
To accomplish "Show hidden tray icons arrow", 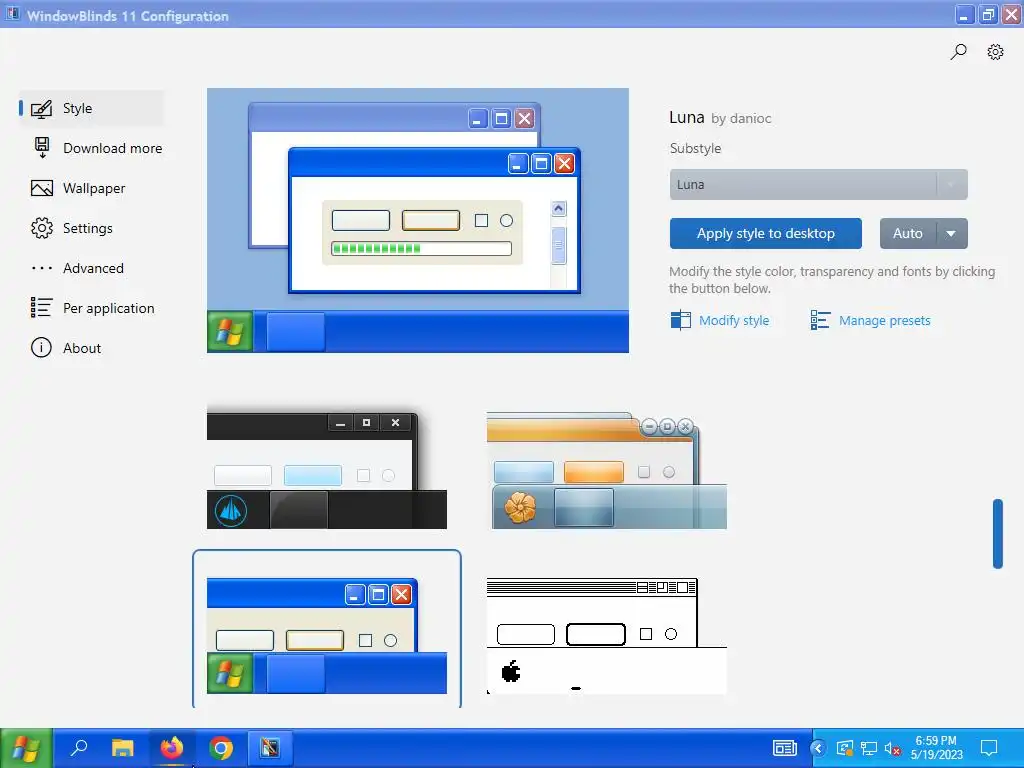I will pos(818,748).
